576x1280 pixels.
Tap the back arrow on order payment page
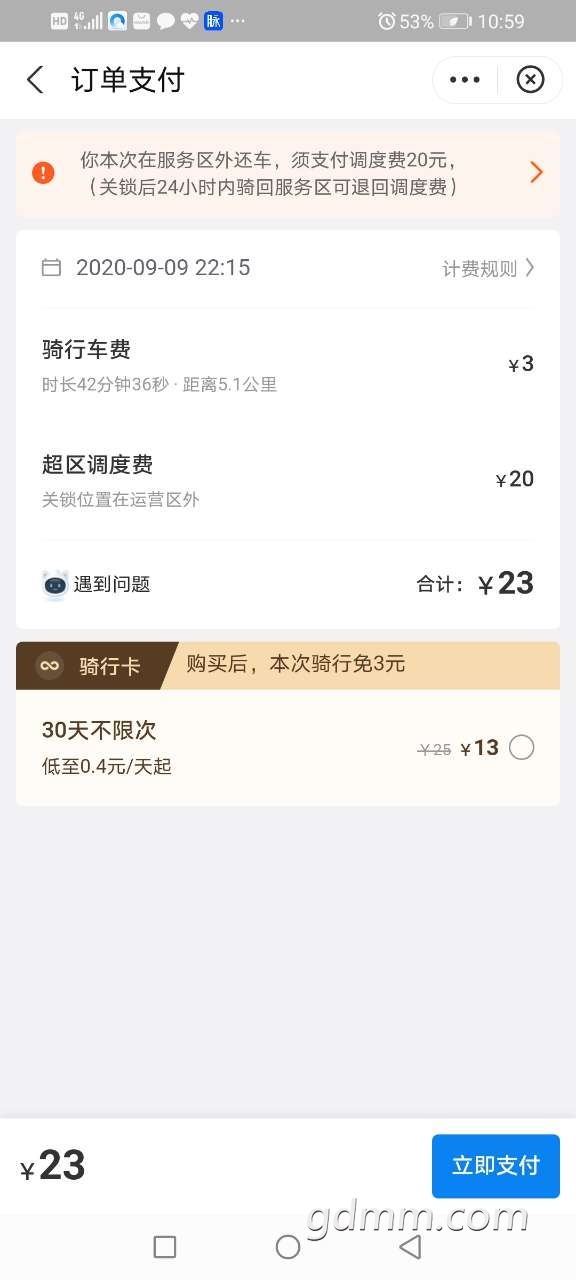click(x=36, y=80)
